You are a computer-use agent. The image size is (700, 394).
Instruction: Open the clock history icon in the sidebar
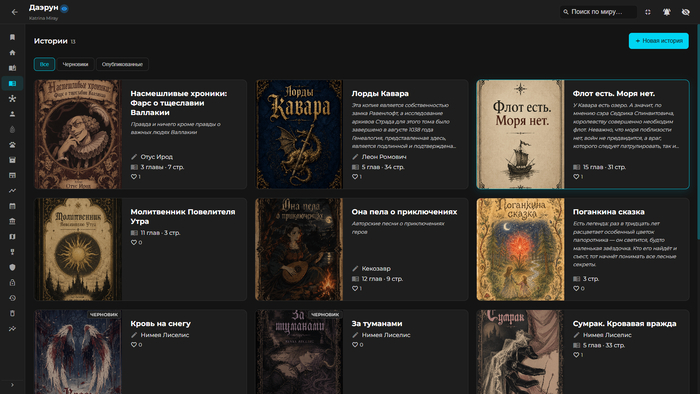12,298
